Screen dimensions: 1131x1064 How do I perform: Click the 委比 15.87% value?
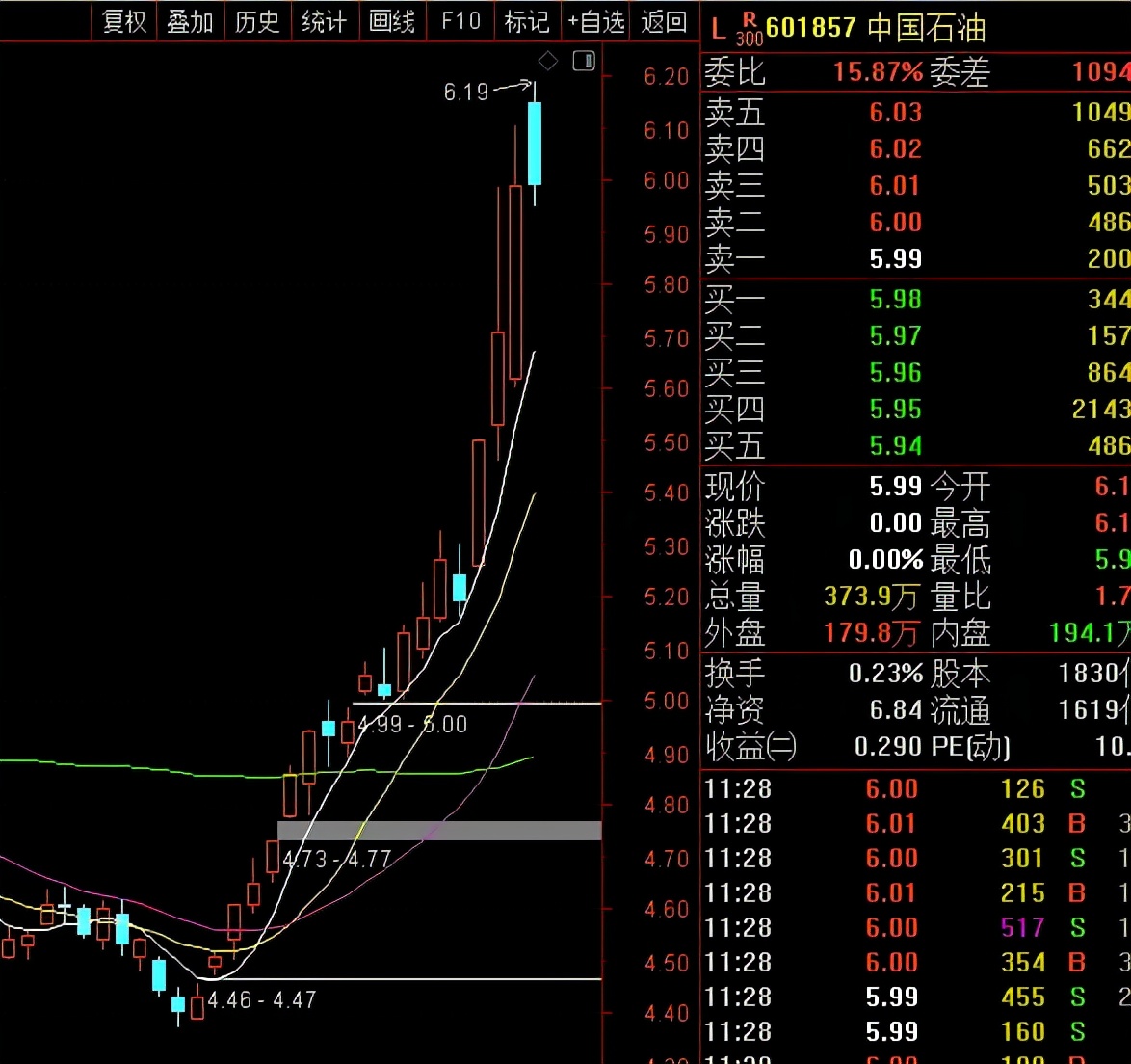tap(878, 72)
